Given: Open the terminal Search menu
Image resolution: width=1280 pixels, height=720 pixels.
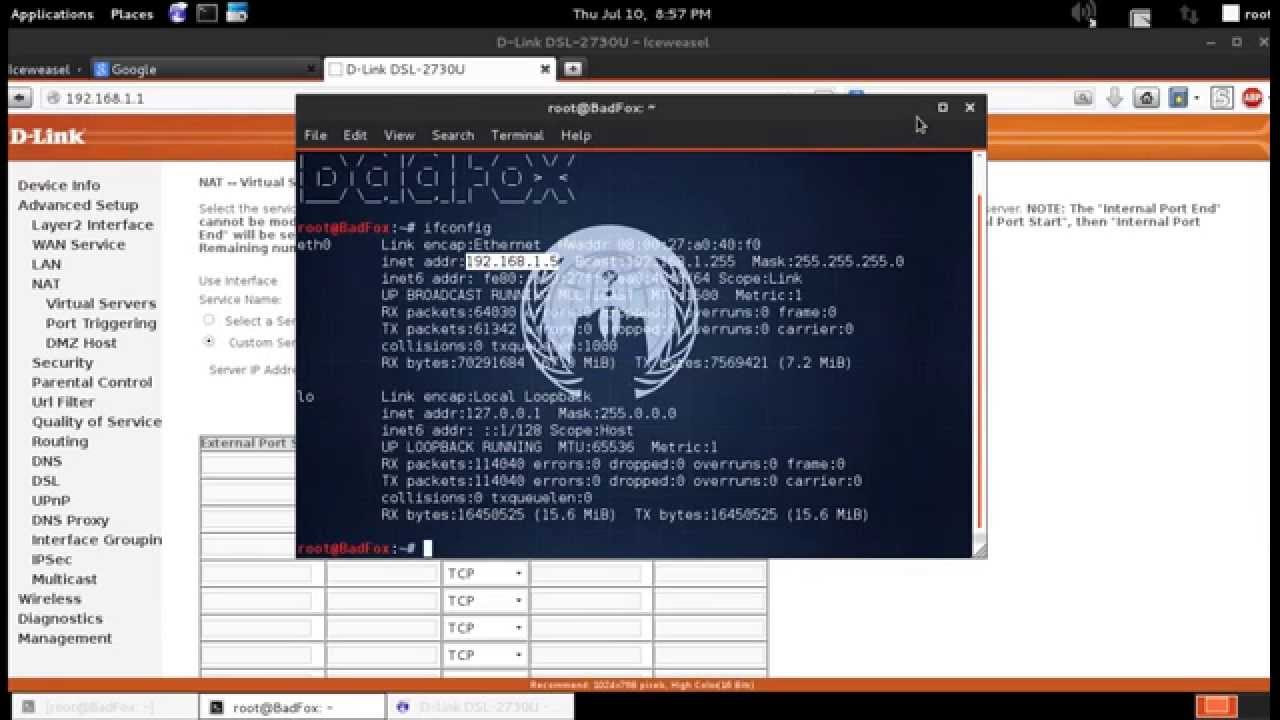Looking at the screenshot, I should click(x=453, y=135).
